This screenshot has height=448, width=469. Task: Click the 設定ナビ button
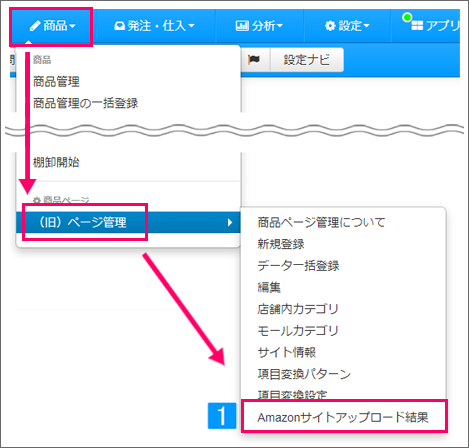(x=306, y=60)
